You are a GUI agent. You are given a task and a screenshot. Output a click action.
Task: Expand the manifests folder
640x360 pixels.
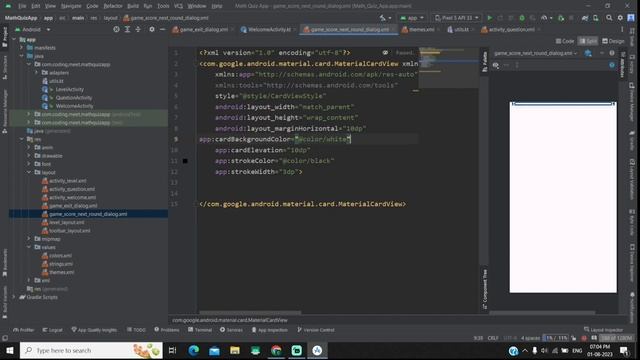pyautogui.click(x=22, y=48)
